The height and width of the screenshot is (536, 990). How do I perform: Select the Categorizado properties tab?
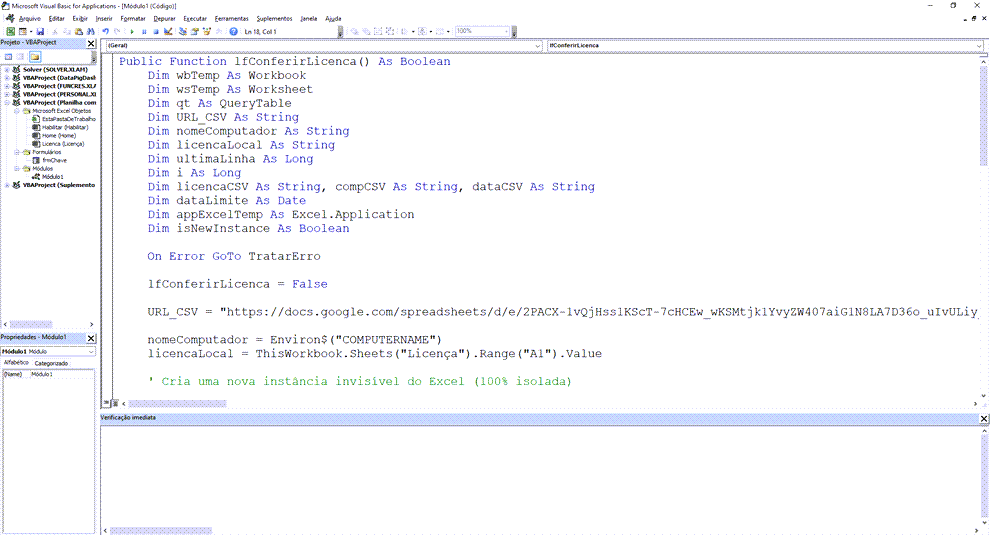(x=51, y=363)
